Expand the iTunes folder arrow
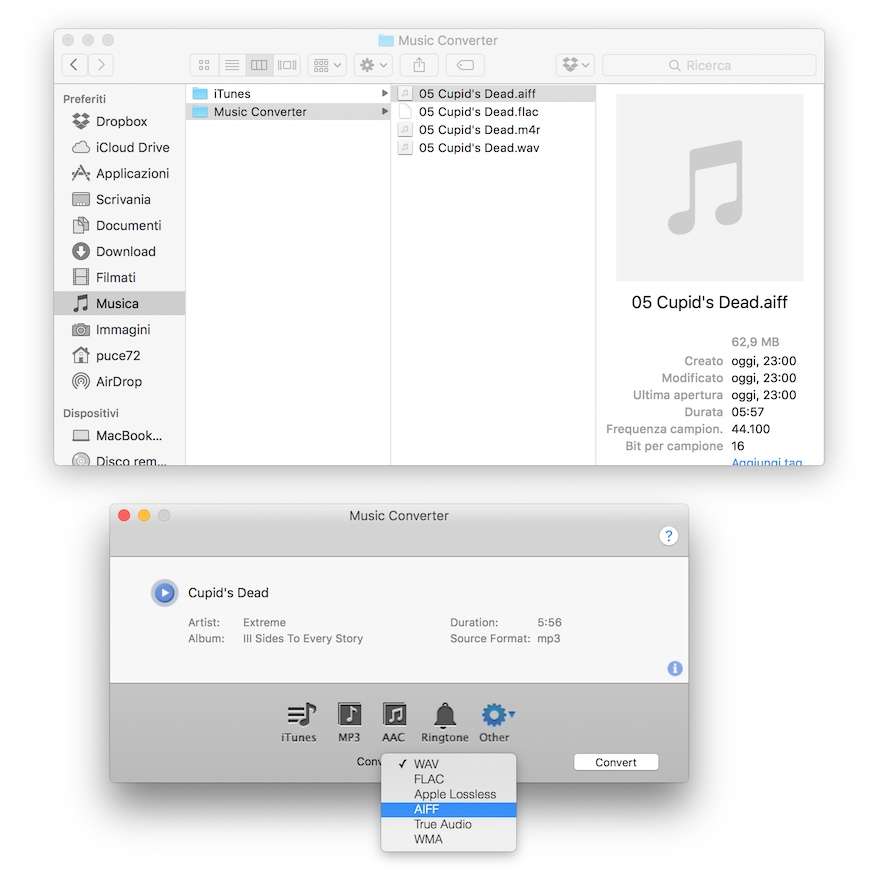 click(384, 94)
